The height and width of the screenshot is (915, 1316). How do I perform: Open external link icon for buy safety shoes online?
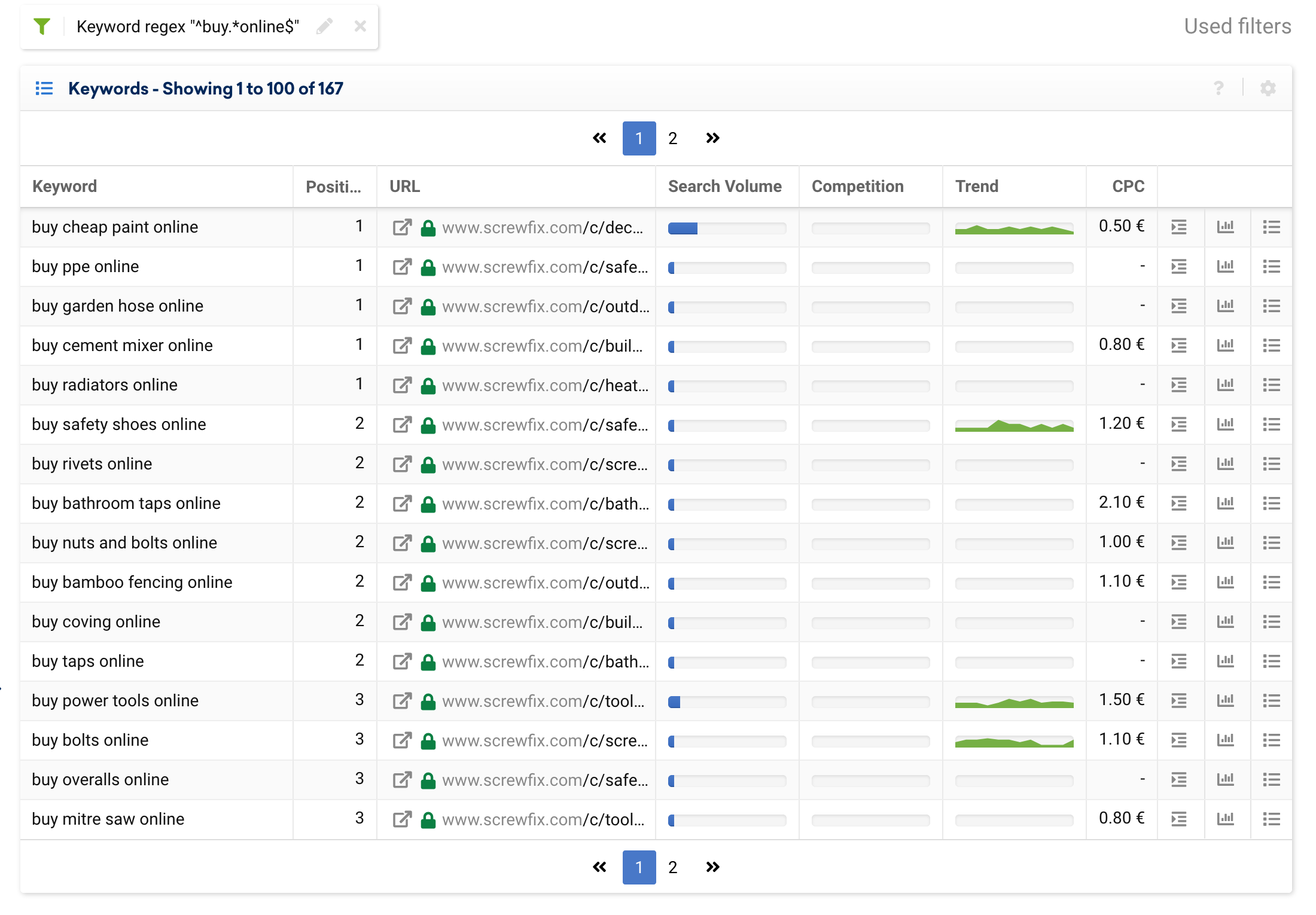pyautogui.click(x=402, y=425)
